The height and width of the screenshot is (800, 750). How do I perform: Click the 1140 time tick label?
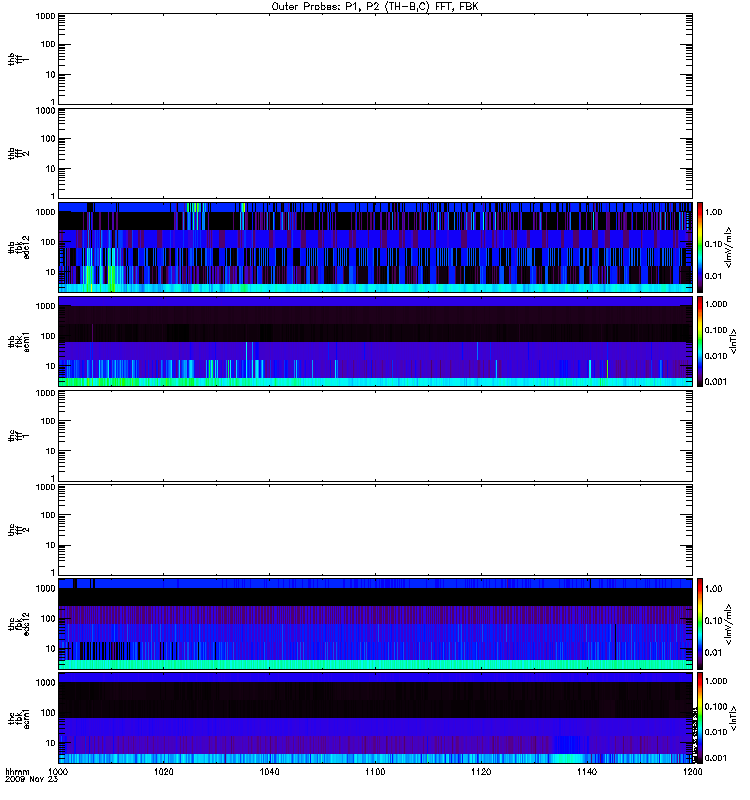(x=587, y=772)
